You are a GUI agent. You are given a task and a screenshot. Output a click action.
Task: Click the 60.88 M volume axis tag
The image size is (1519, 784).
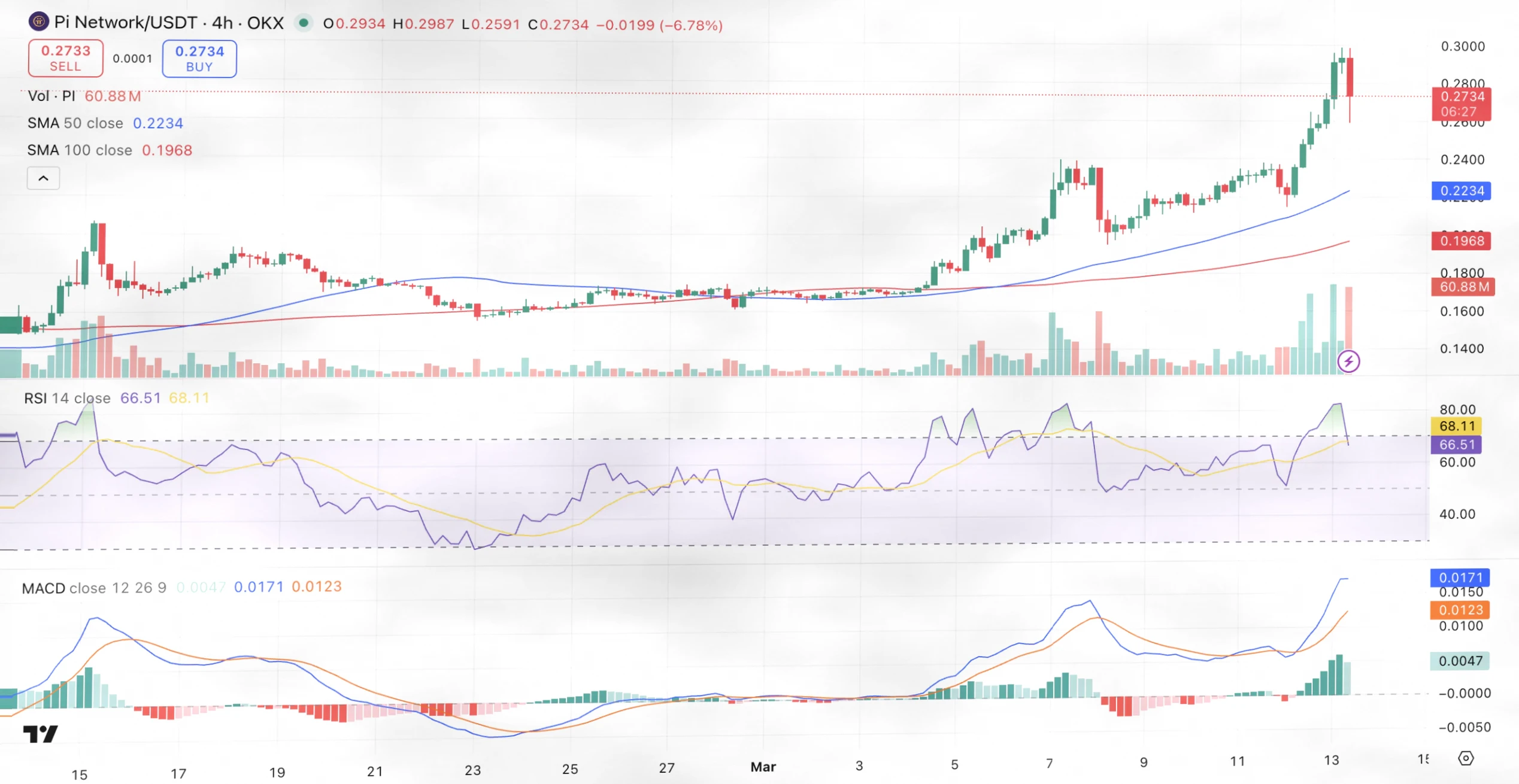1463,287
